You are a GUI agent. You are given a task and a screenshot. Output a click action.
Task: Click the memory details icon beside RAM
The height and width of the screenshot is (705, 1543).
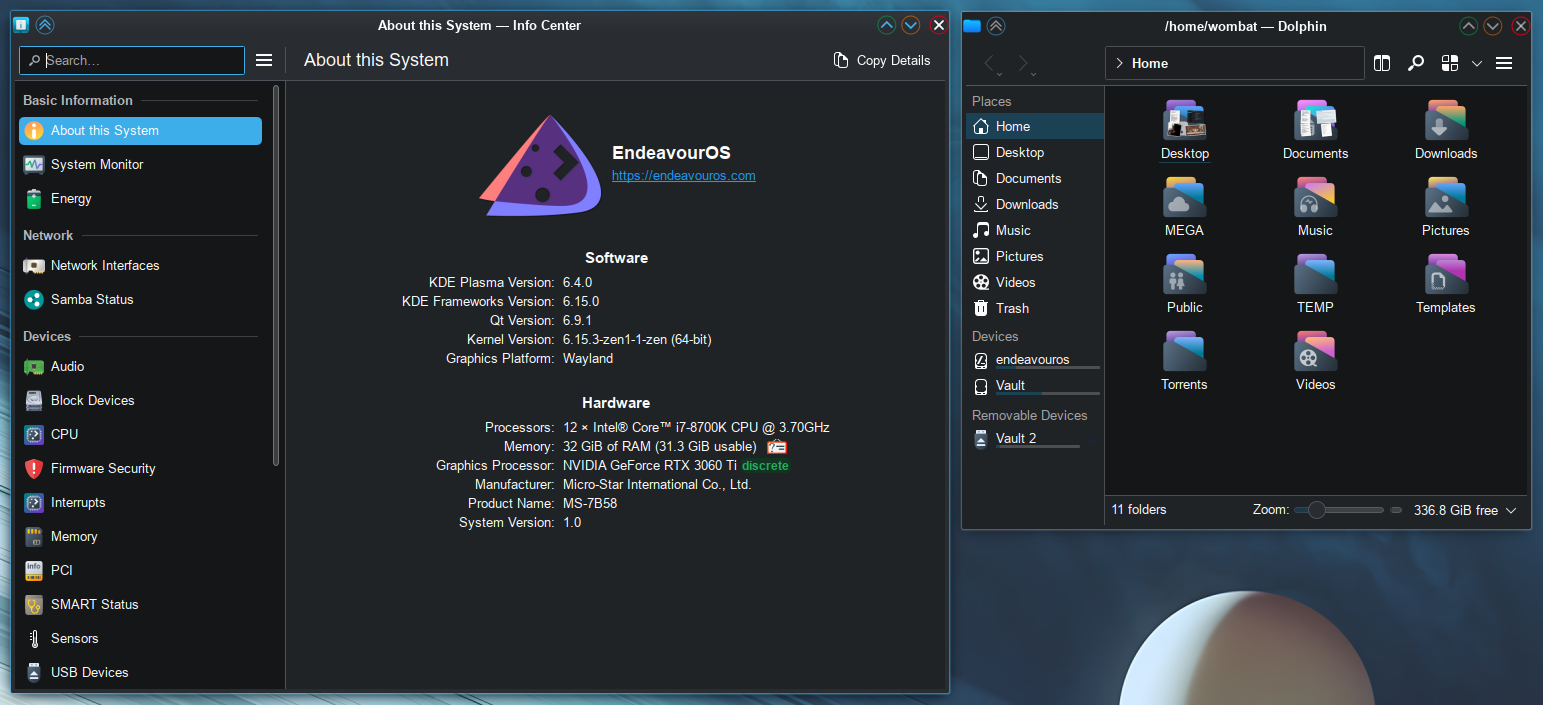pyautogui.click(x=777, y=447)
